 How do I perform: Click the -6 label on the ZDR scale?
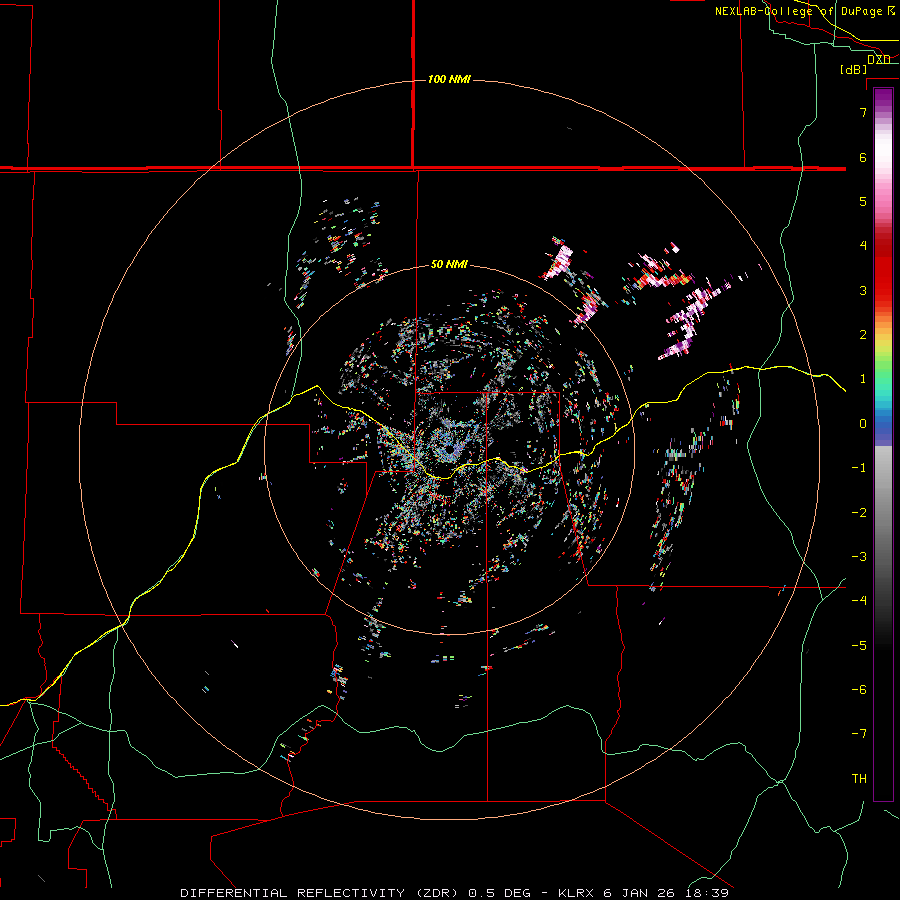(859, 689)
